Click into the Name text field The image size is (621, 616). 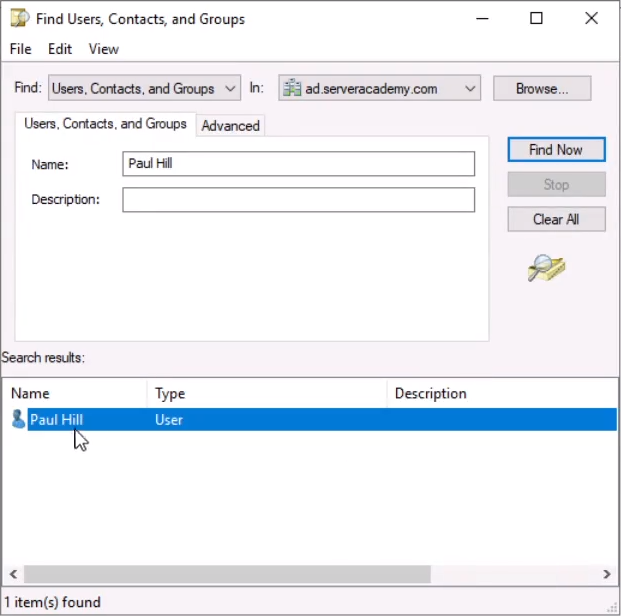click(x=298, y=164)
